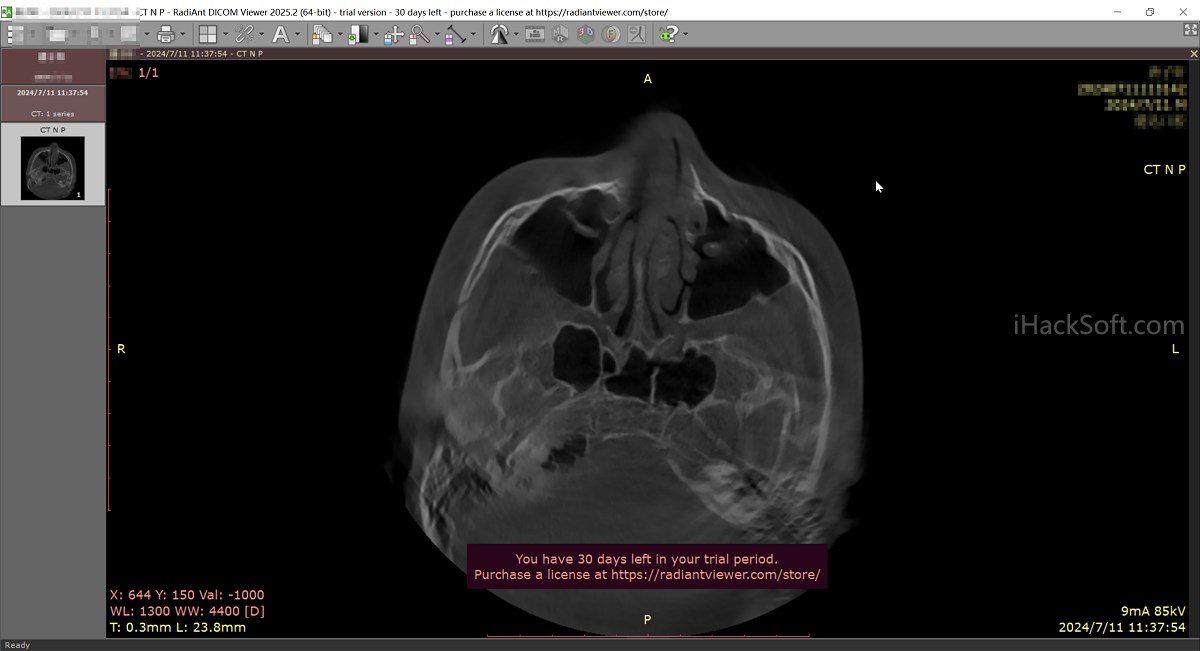Open the synchronization options dropdown arrow

click(261, 34)
